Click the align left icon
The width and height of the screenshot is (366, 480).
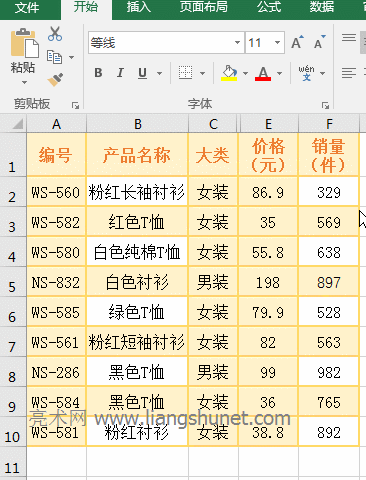point(349,73)
